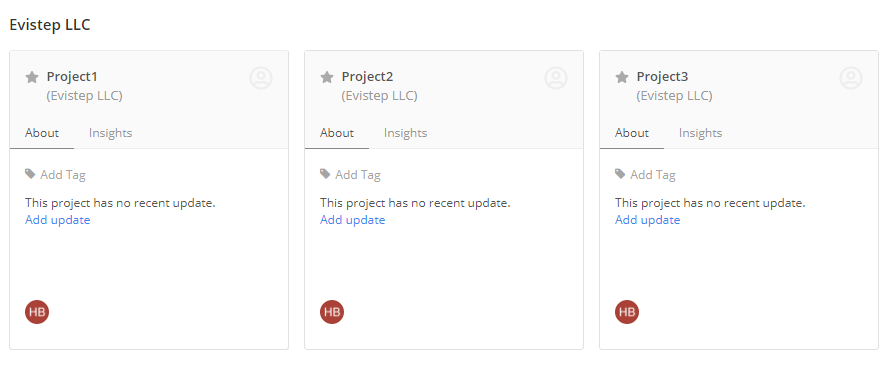Click Add Tag text in Project2 card
This screenshot has height=369, width=889.
[x=358, y=175]
